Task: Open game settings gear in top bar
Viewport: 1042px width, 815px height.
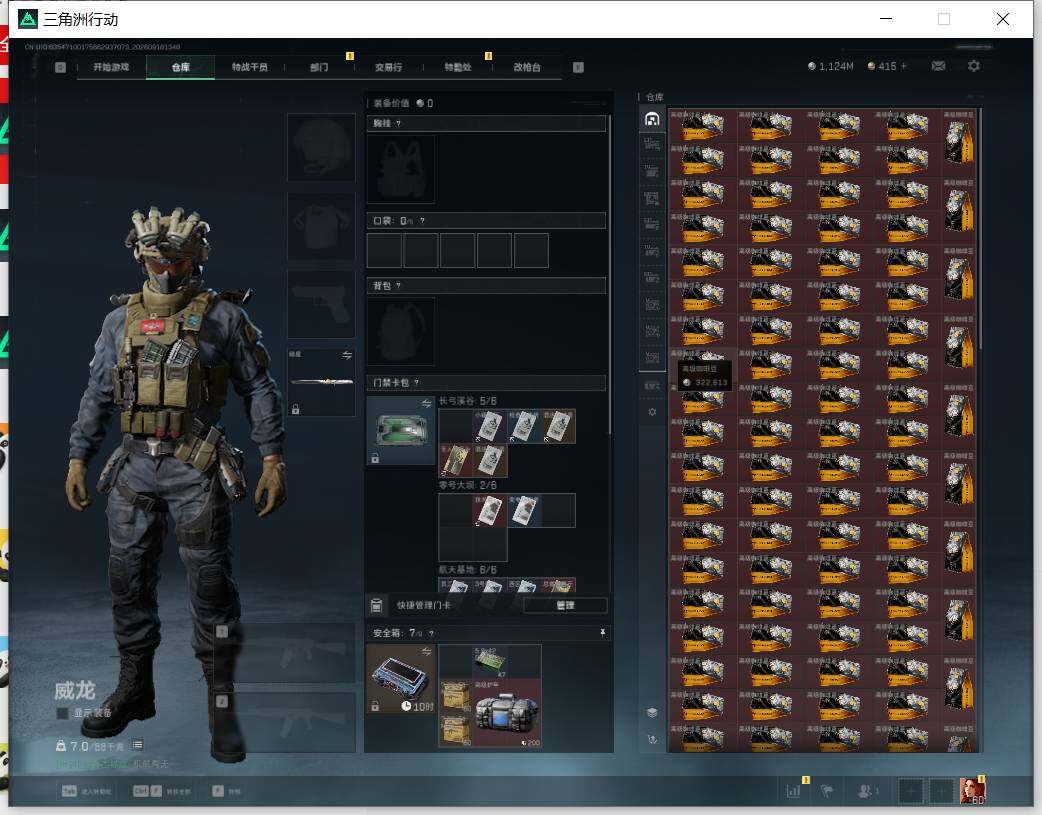Action: click(974, 66)
